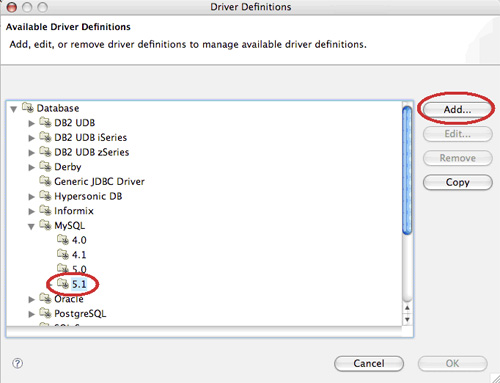Expand the DB2 UDB iSeries node
The width and height of the screenshot is (500, 383).
tap(31, 138)
